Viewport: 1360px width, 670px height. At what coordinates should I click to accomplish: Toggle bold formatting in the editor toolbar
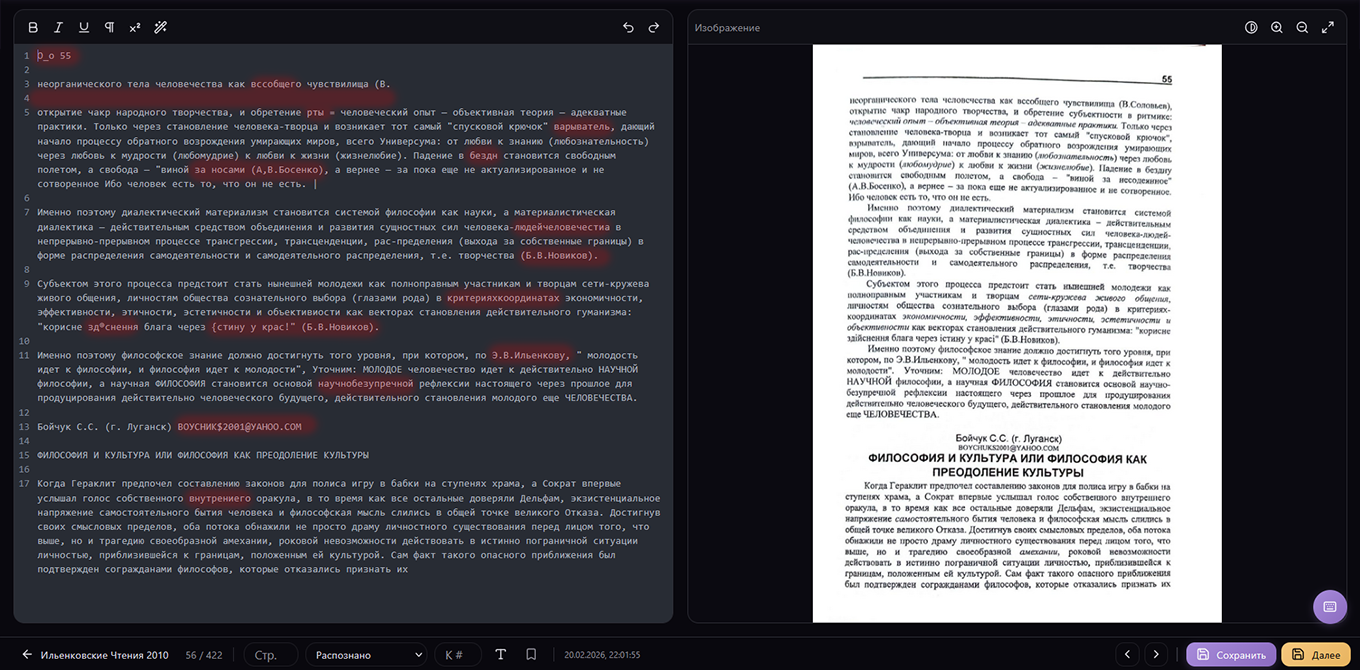[33, 28]
